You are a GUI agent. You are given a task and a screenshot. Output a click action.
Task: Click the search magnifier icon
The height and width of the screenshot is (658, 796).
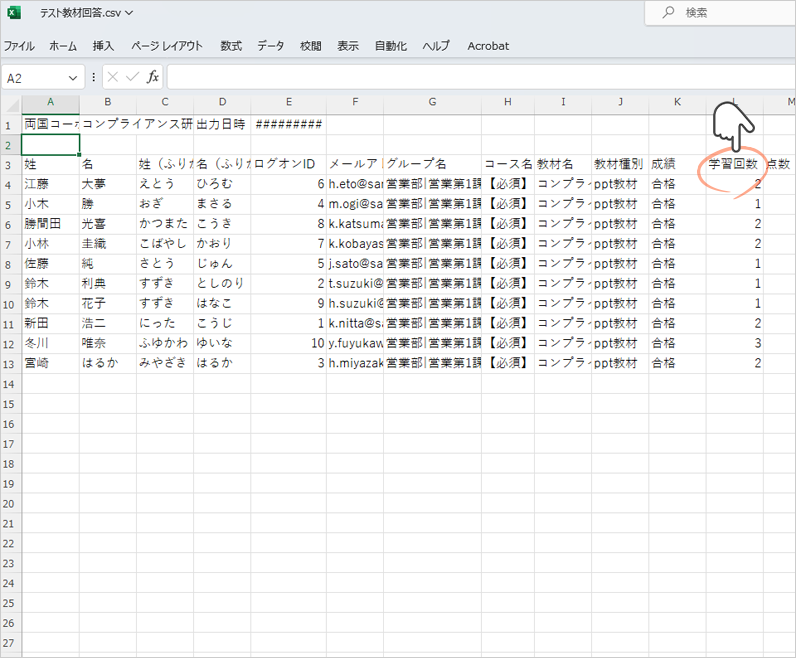pos(669,12)
